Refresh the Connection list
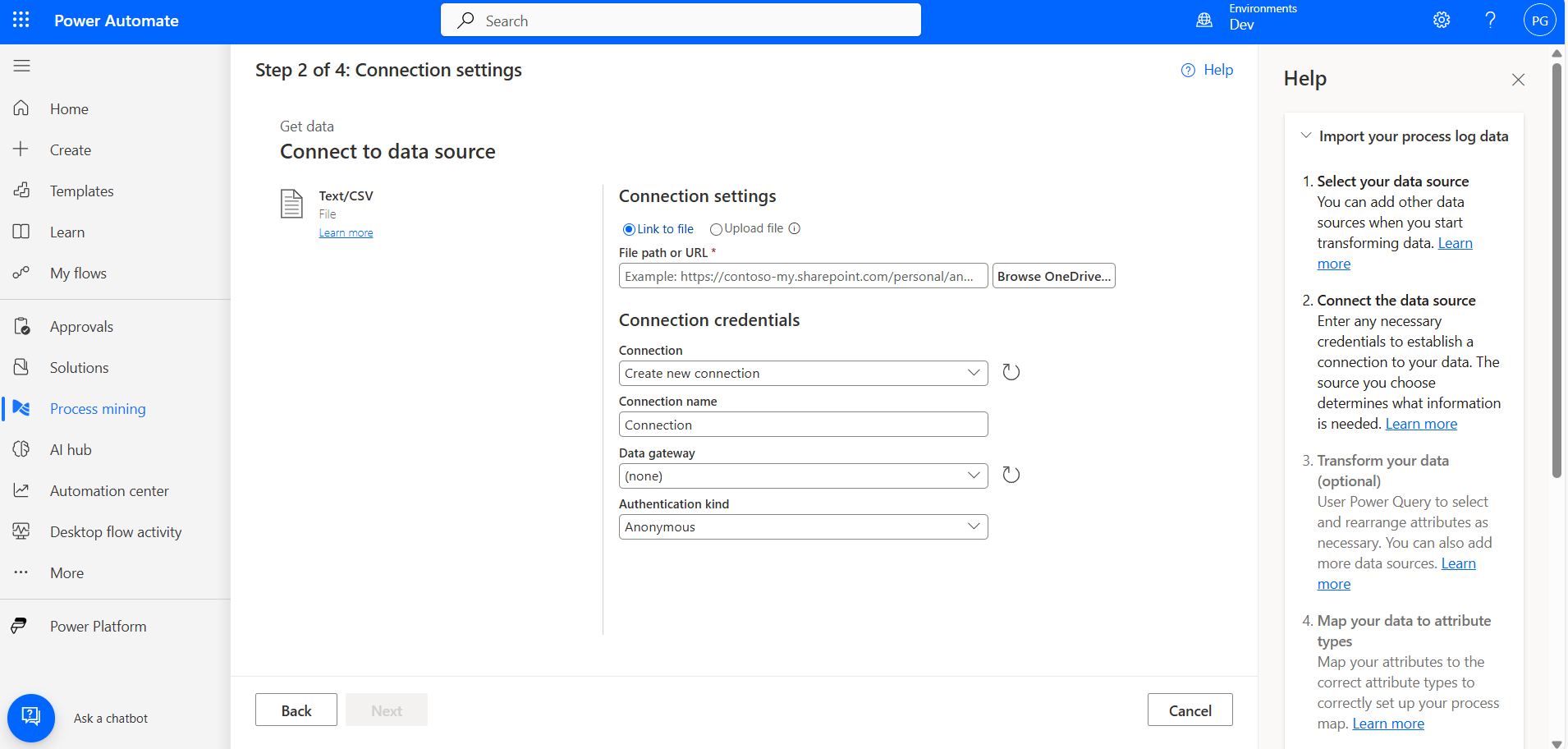 coord(1011,373)
